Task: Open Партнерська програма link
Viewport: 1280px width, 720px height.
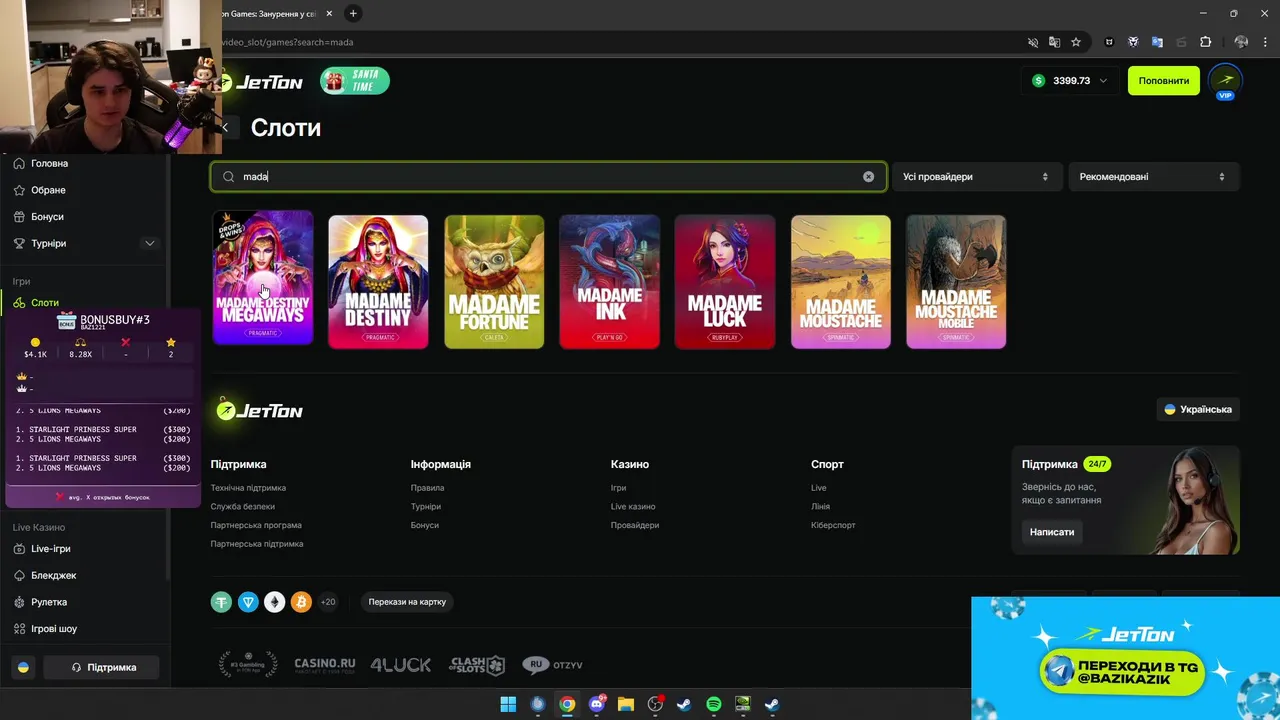Action: (256, 525)
